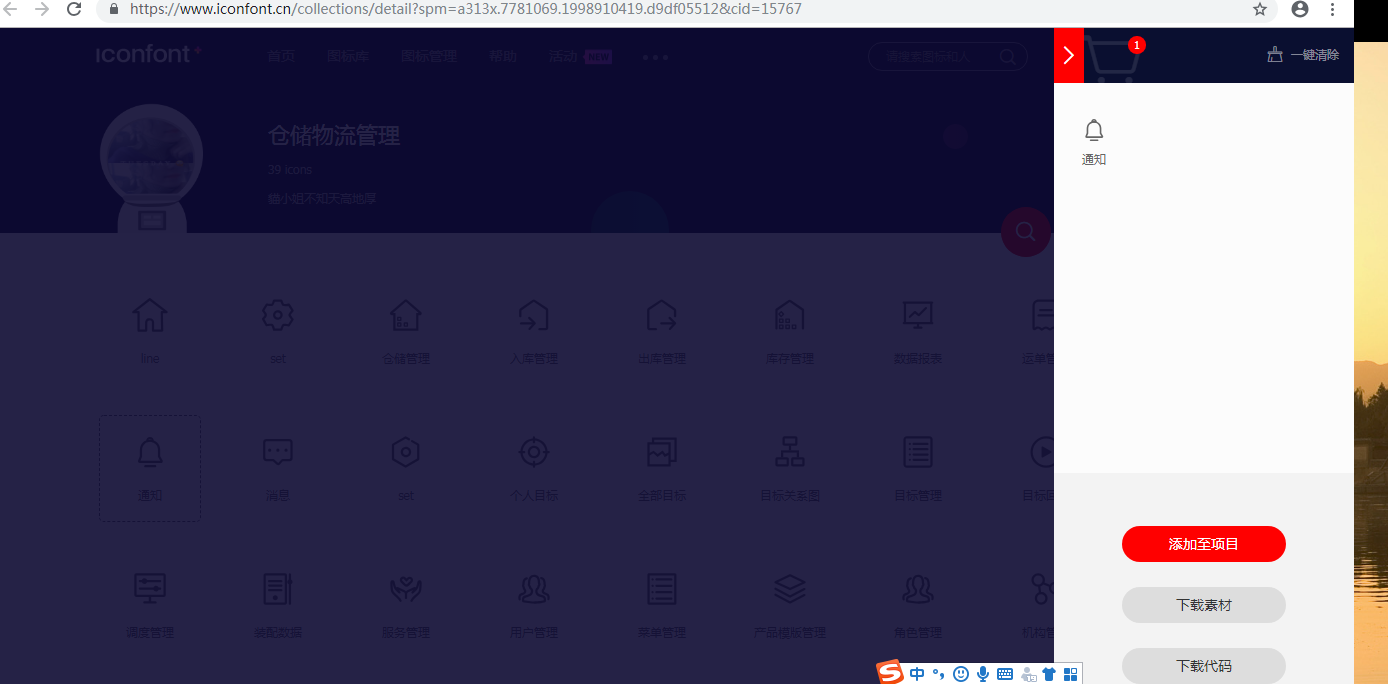Viewport: 1388px width, 684px height.
Task: Click the 下载代码 download code button
Action: (x=1203, y=666)
